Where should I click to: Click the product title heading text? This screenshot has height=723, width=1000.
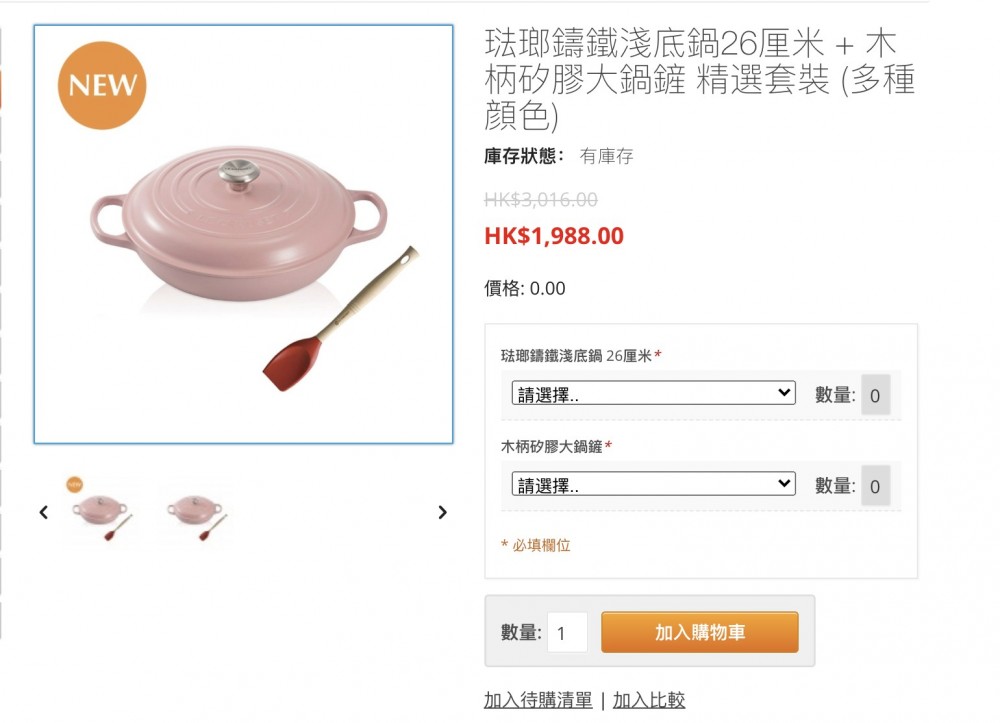click(x=700, y=79)
